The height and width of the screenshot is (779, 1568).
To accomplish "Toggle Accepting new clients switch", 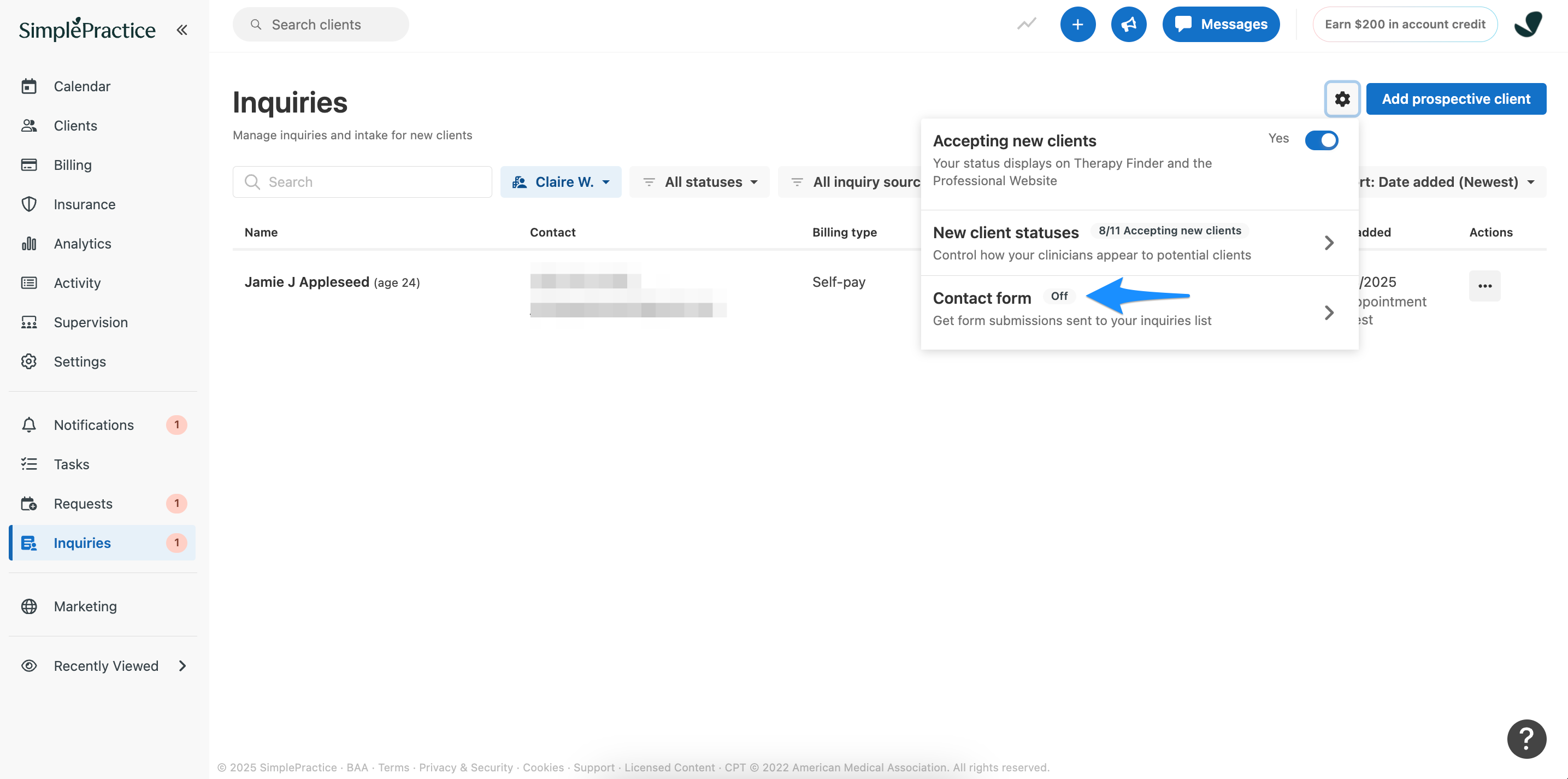I will 1322,140.
